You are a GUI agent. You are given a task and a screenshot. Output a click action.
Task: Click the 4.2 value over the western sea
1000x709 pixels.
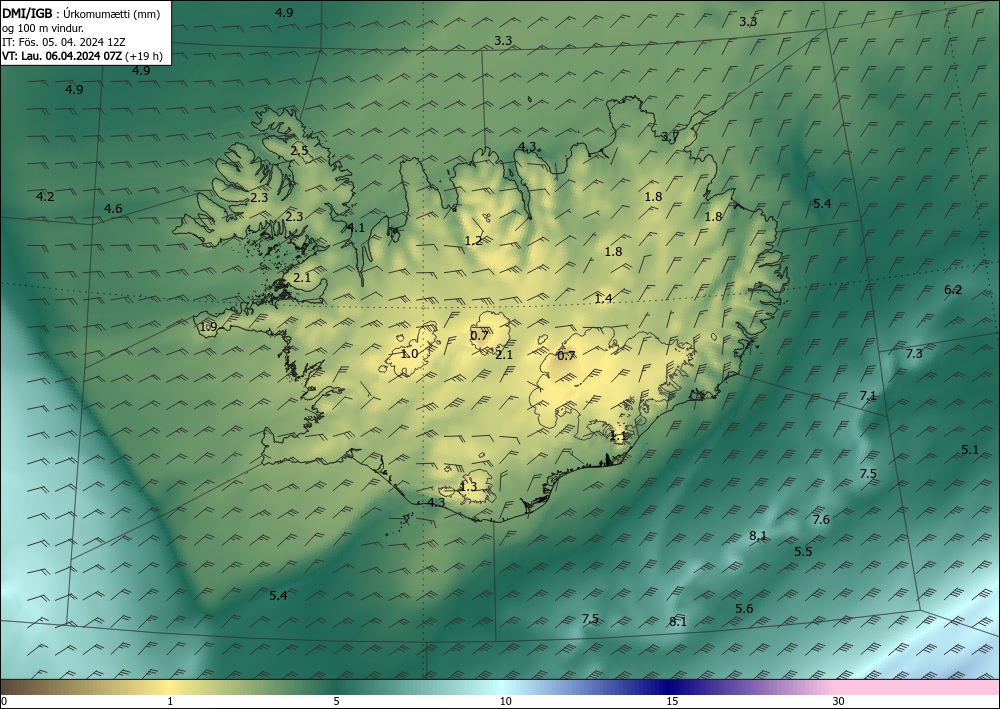coord(45,196)
